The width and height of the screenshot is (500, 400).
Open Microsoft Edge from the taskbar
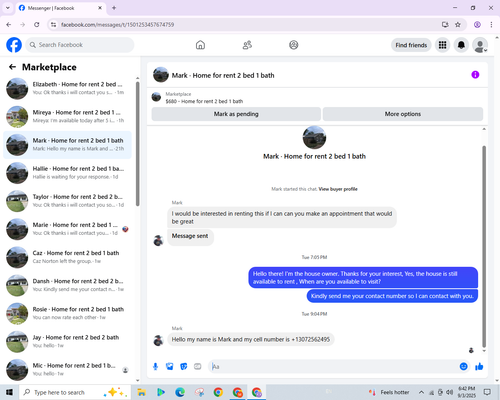click(180, 392)
